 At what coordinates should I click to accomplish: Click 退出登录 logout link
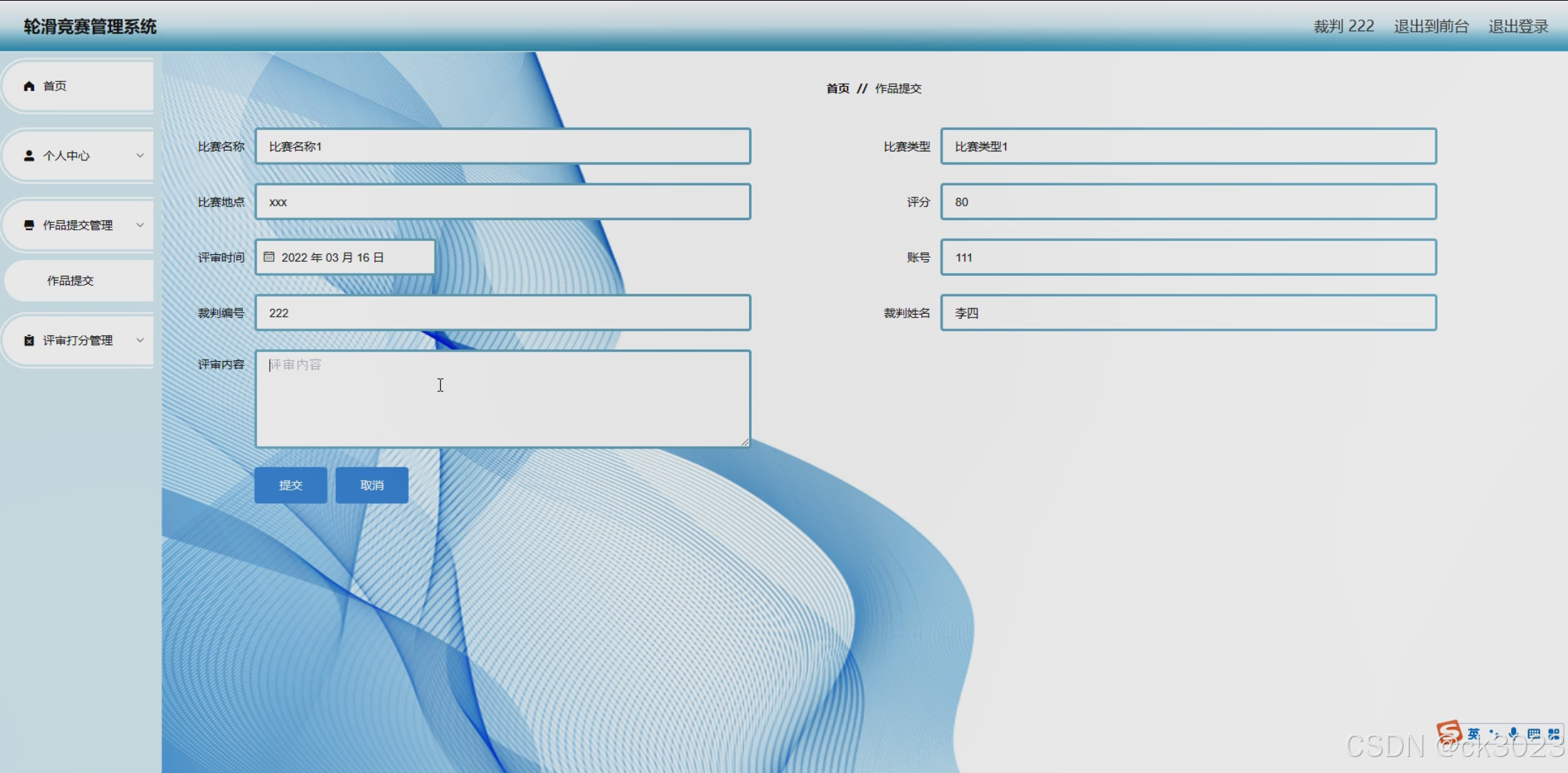[x=1518, y=26]
